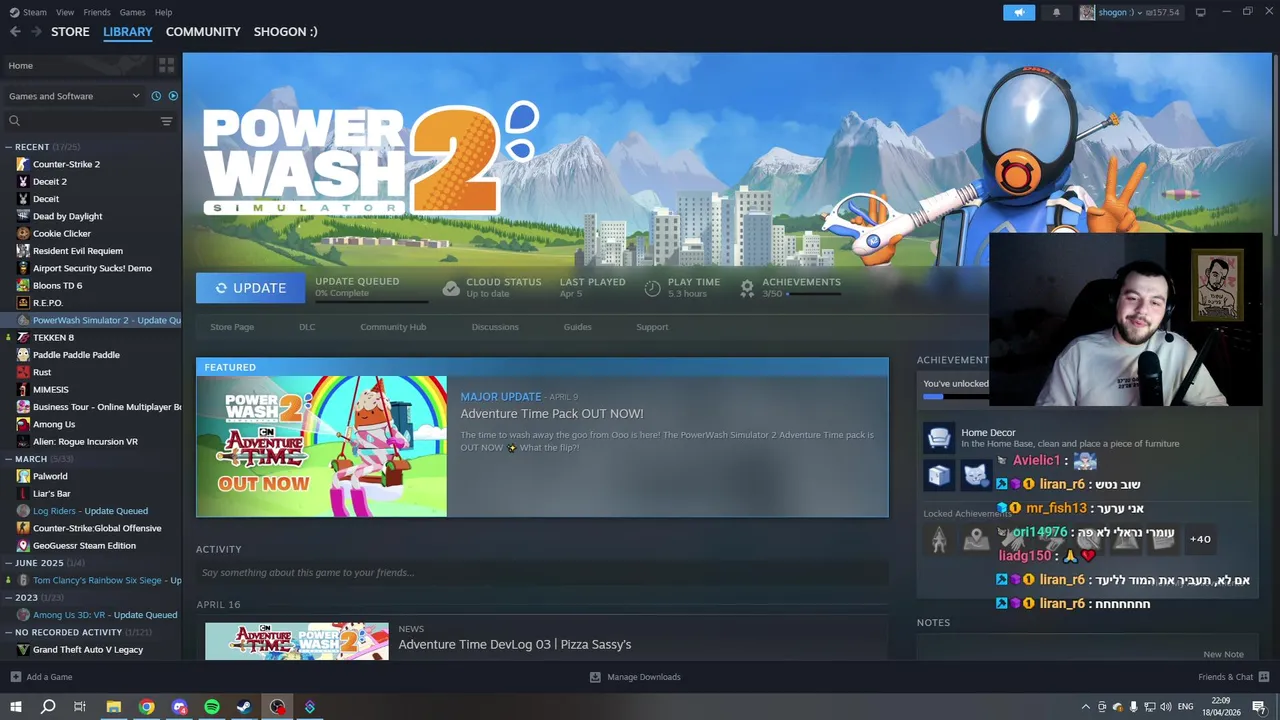
Task: Click the Add a Game plus icon
Action: [x=15, y=677]
